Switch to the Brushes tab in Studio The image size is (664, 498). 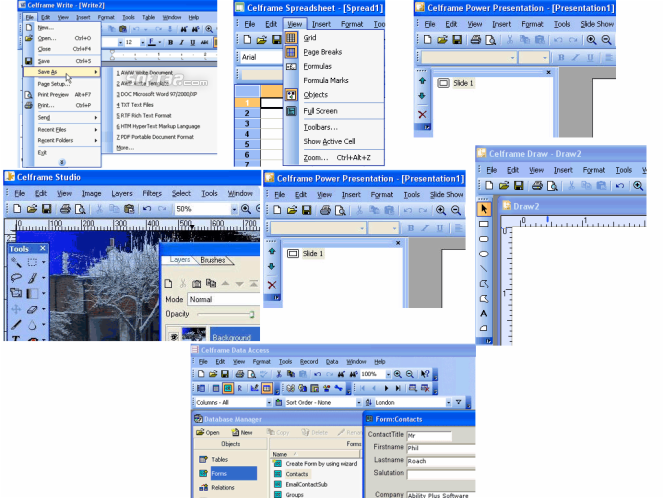(213, 260)
